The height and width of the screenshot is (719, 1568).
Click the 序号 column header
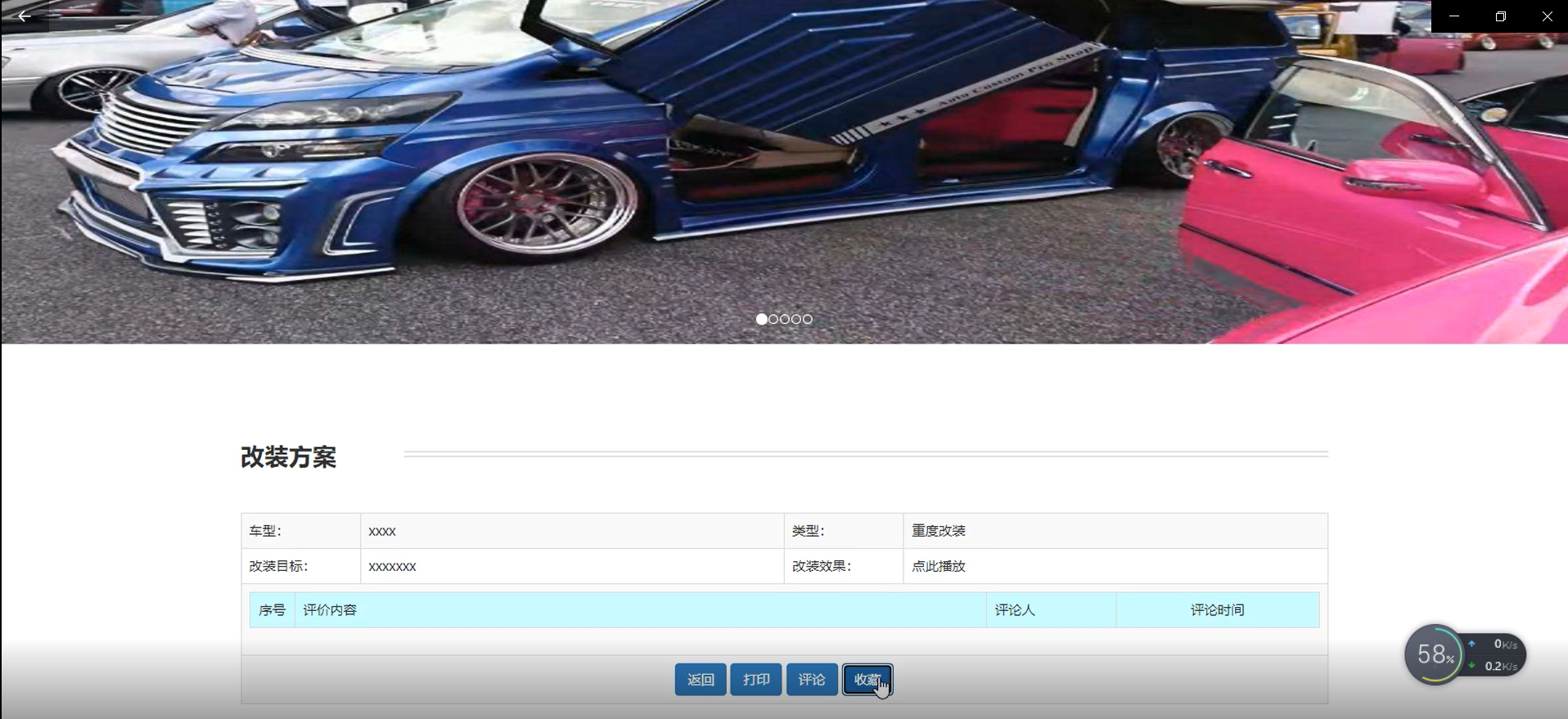tap(272, 610)
